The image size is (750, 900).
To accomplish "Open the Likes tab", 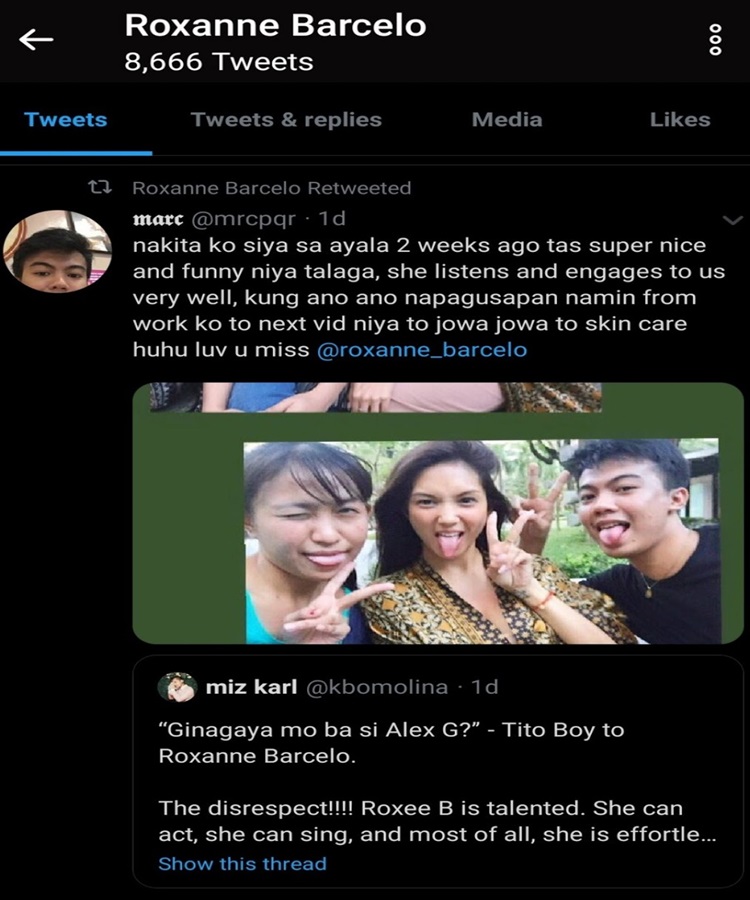I will point(680,120).
